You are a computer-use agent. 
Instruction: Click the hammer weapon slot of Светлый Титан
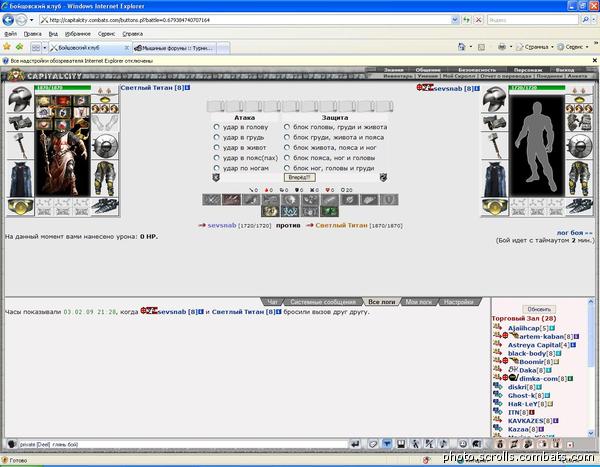tap(20, 146)
